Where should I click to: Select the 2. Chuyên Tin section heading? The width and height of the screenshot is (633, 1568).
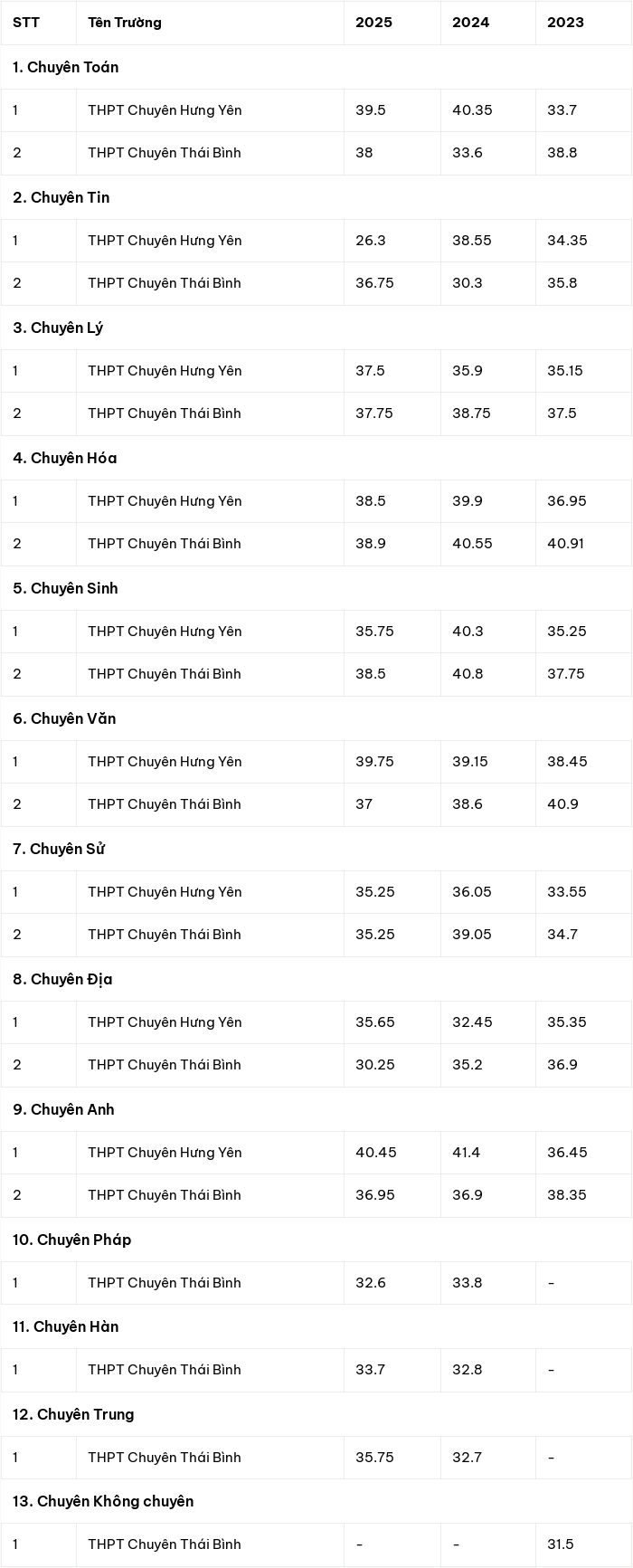pos(61,197)
